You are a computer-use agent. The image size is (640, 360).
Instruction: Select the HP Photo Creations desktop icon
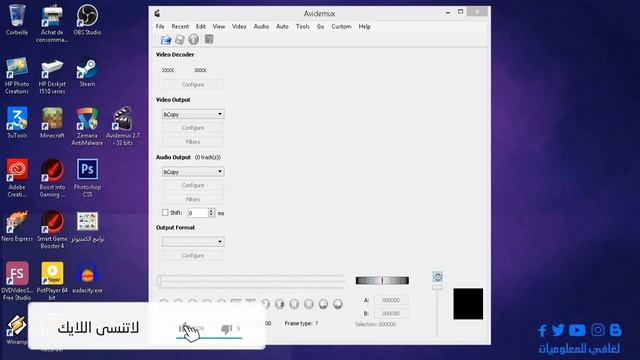coord(17,76)
